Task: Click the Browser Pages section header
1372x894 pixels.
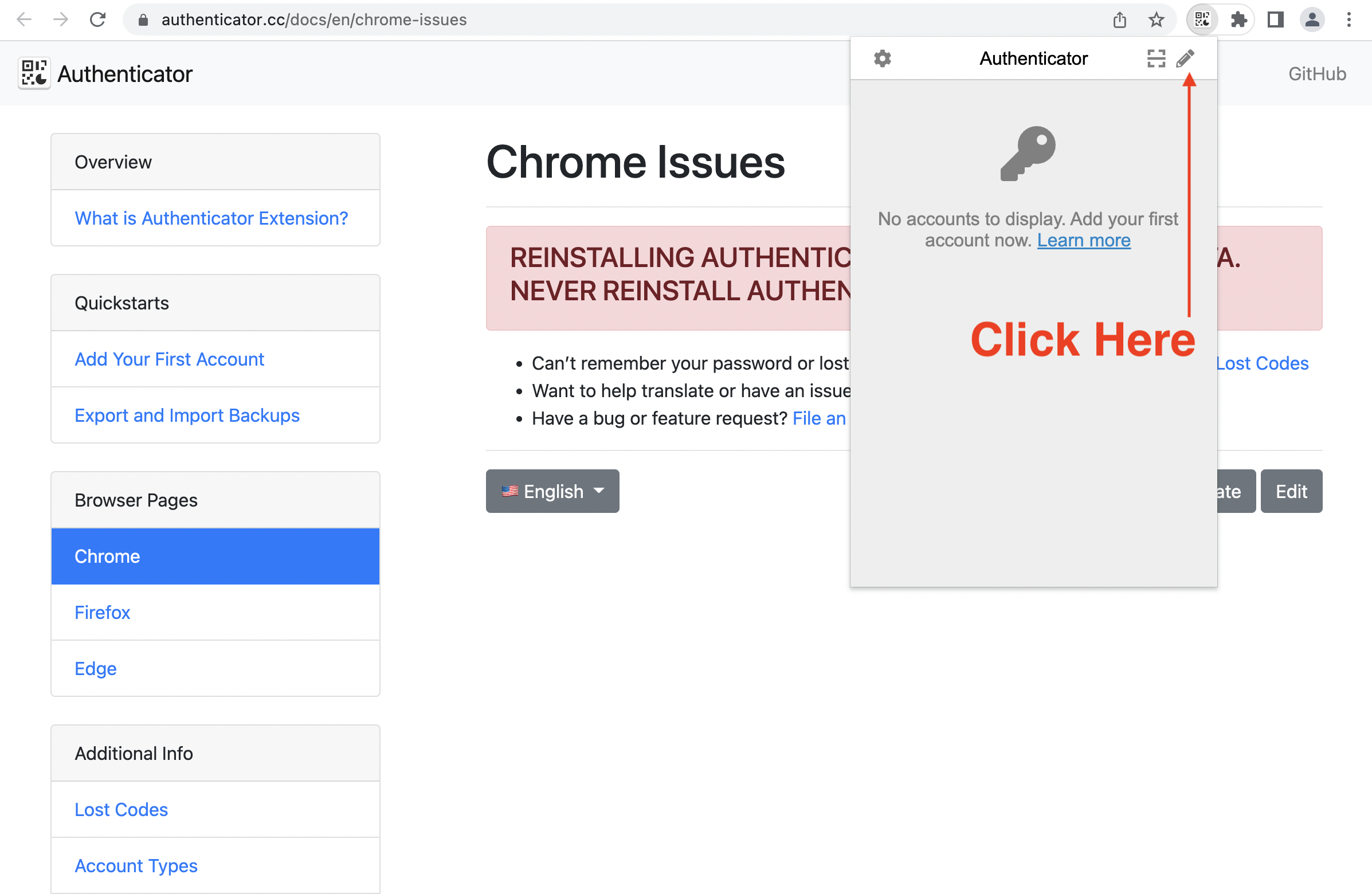Action: 215,500
